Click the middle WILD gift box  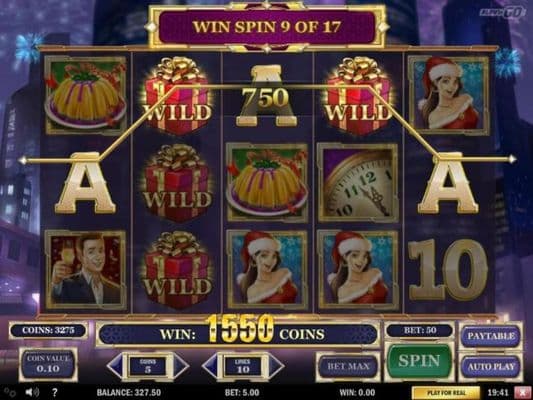[x=177, y=183]
